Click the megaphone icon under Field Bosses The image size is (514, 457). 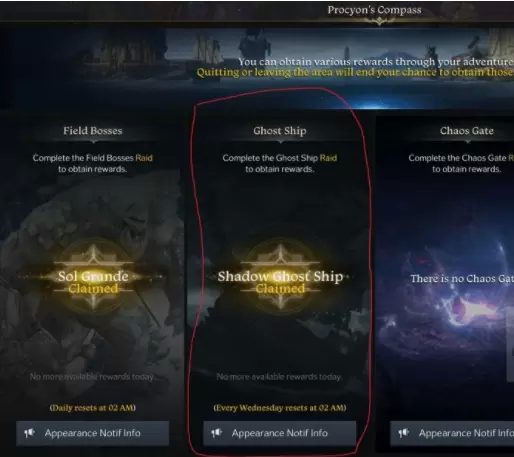pos(29,433)
